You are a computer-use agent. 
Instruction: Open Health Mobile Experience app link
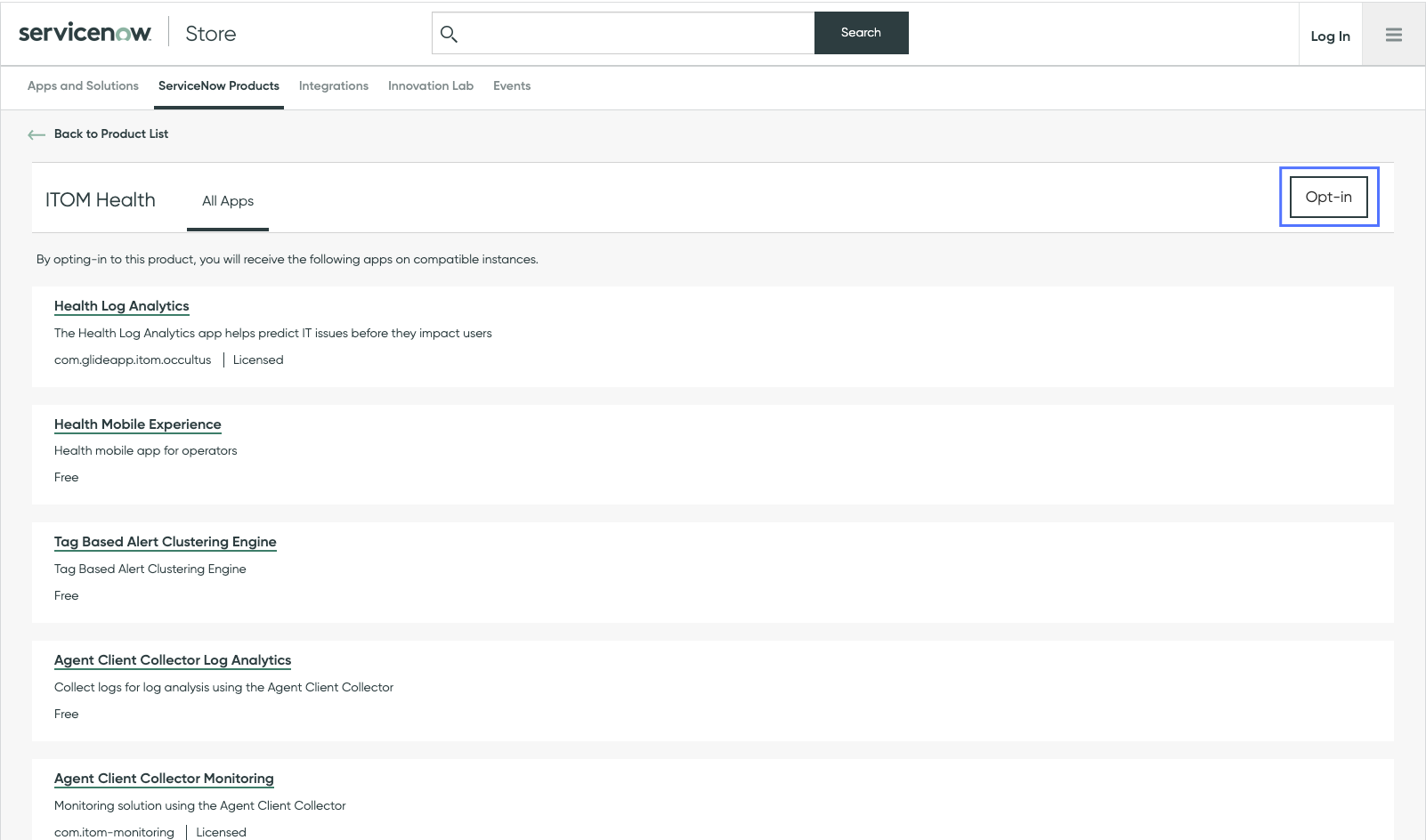pyautogui.click(x=138, y=424)
